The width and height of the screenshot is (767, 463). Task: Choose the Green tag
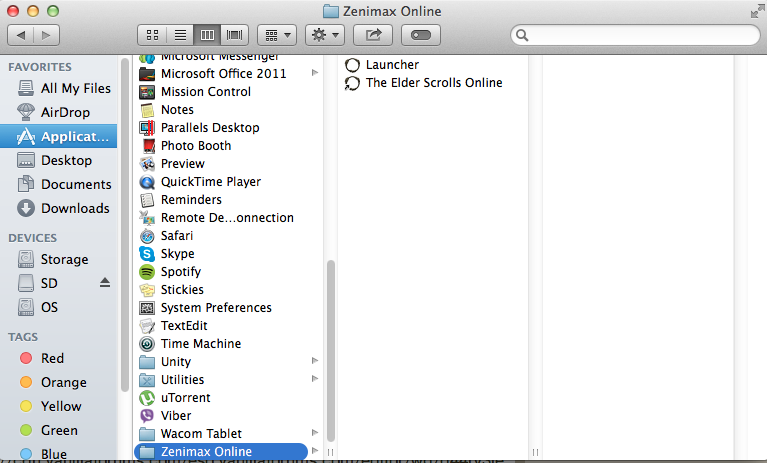(59, 430)
